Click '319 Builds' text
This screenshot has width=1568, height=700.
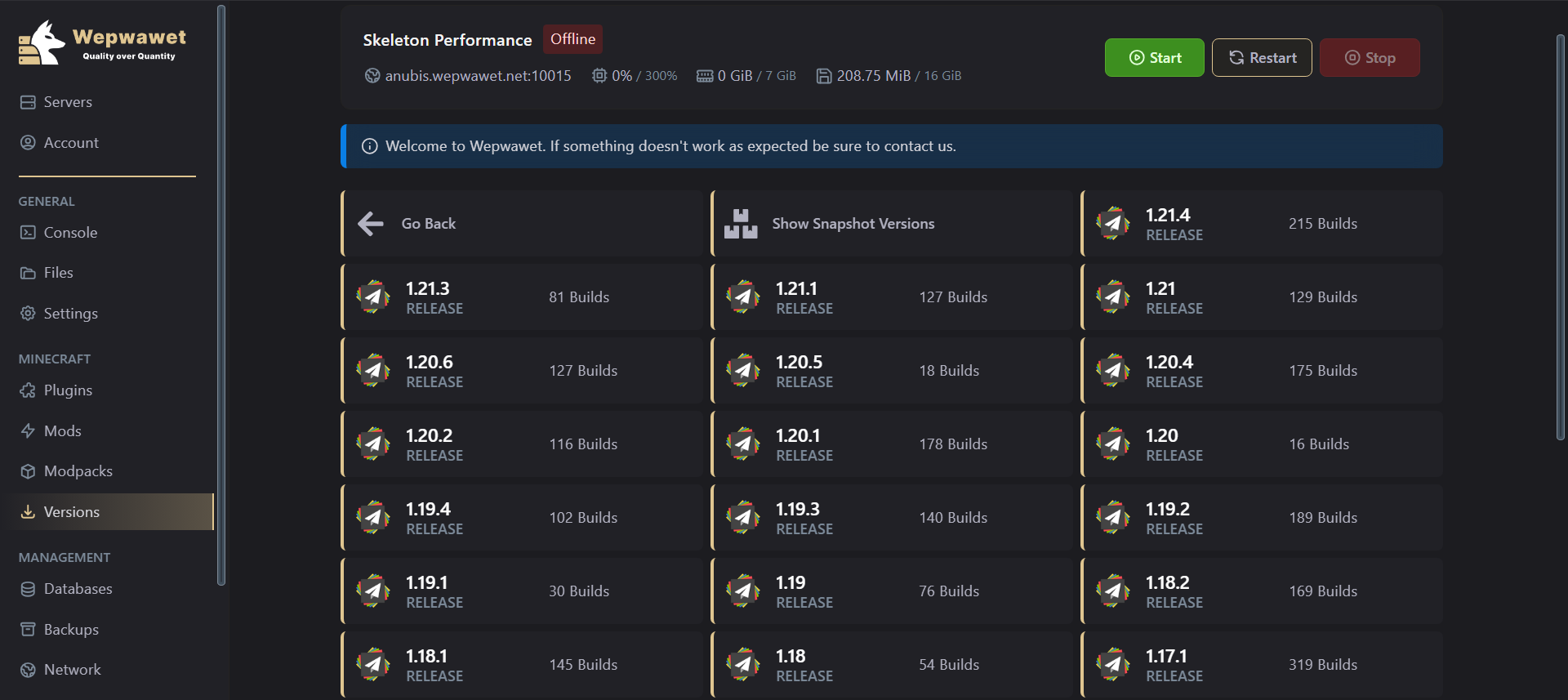point(1323,665)
